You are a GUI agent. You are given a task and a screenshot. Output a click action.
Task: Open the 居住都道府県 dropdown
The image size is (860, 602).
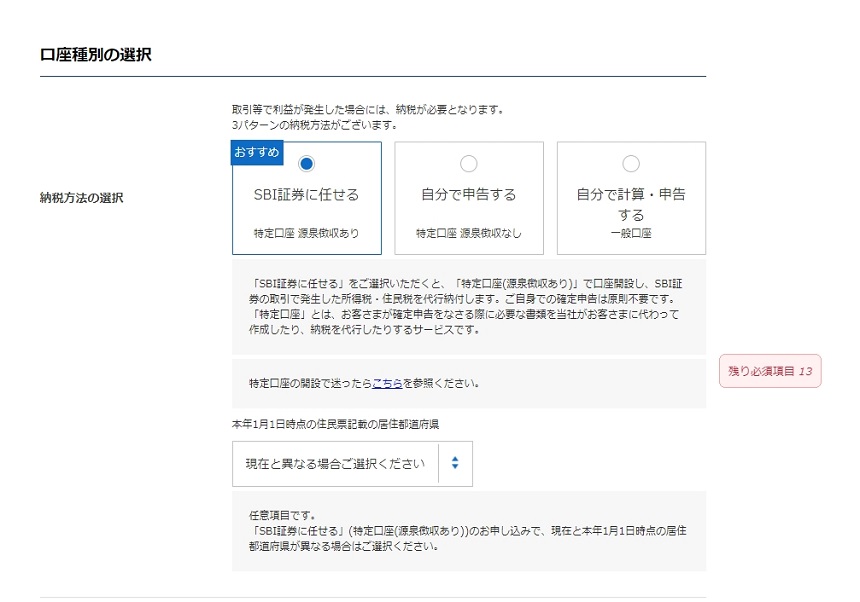[x=352, y=464]
